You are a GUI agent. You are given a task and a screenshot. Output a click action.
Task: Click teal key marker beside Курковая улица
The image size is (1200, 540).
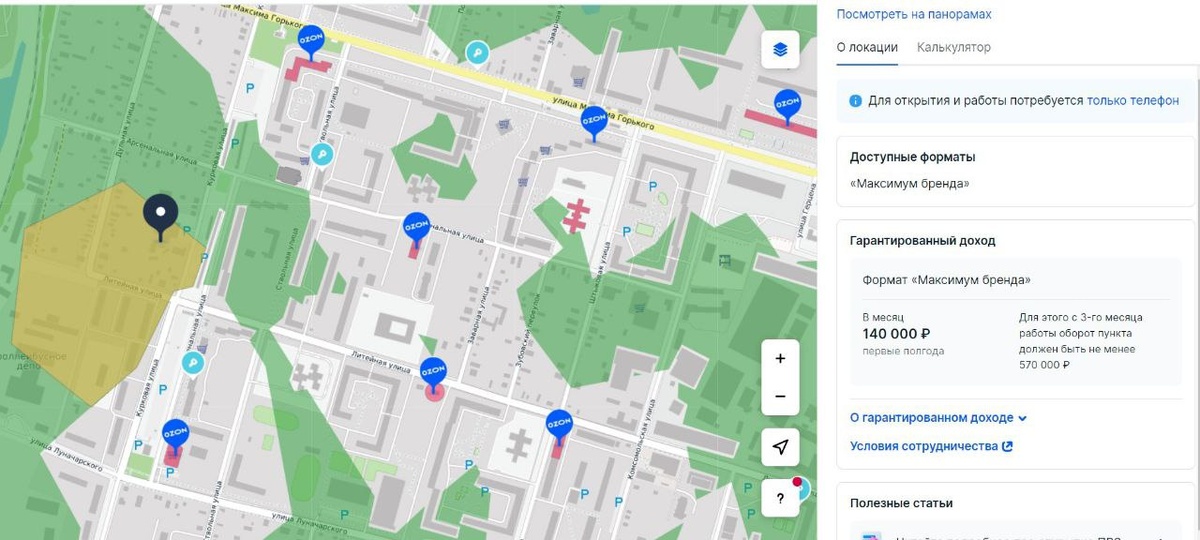[x=192, y=363]
